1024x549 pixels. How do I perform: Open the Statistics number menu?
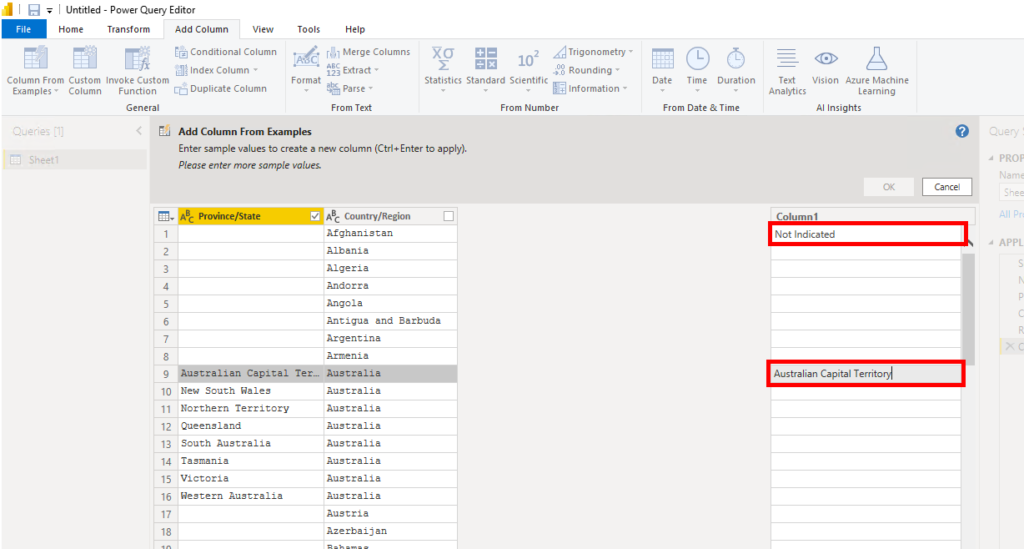pos(443,69)
